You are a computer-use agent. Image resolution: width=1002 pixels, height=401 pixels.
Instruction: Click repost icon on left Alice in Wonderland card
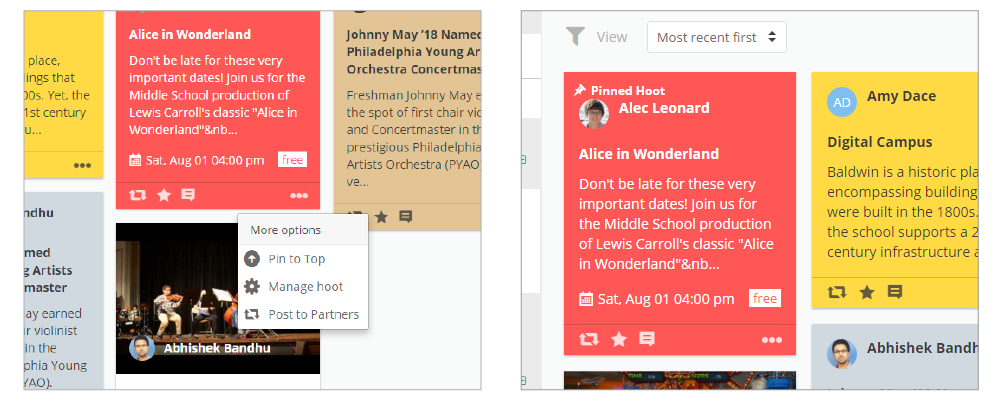[x=137, y=195]
